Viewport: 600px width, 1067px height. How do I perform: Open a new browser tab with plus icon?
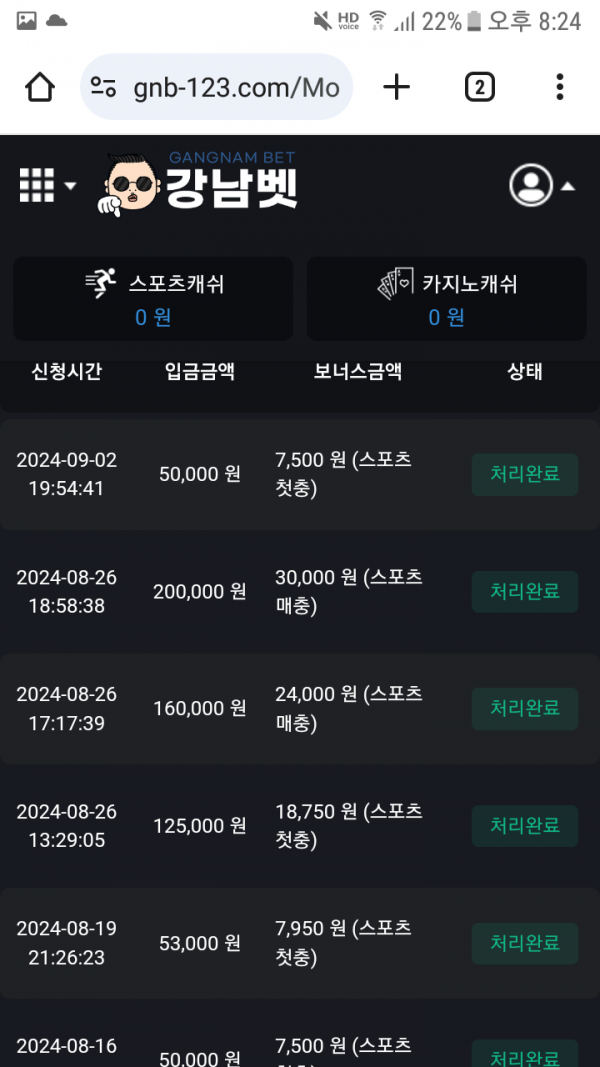[397, 88]
